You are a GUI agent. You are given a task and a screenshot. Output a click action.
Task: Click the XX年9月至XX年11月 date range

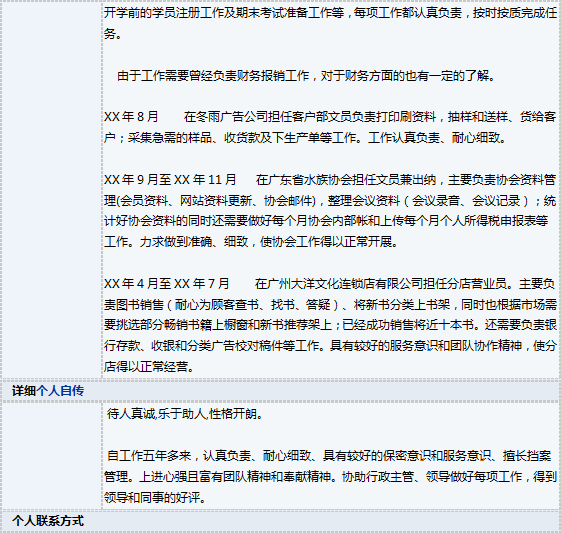point(170,180)
